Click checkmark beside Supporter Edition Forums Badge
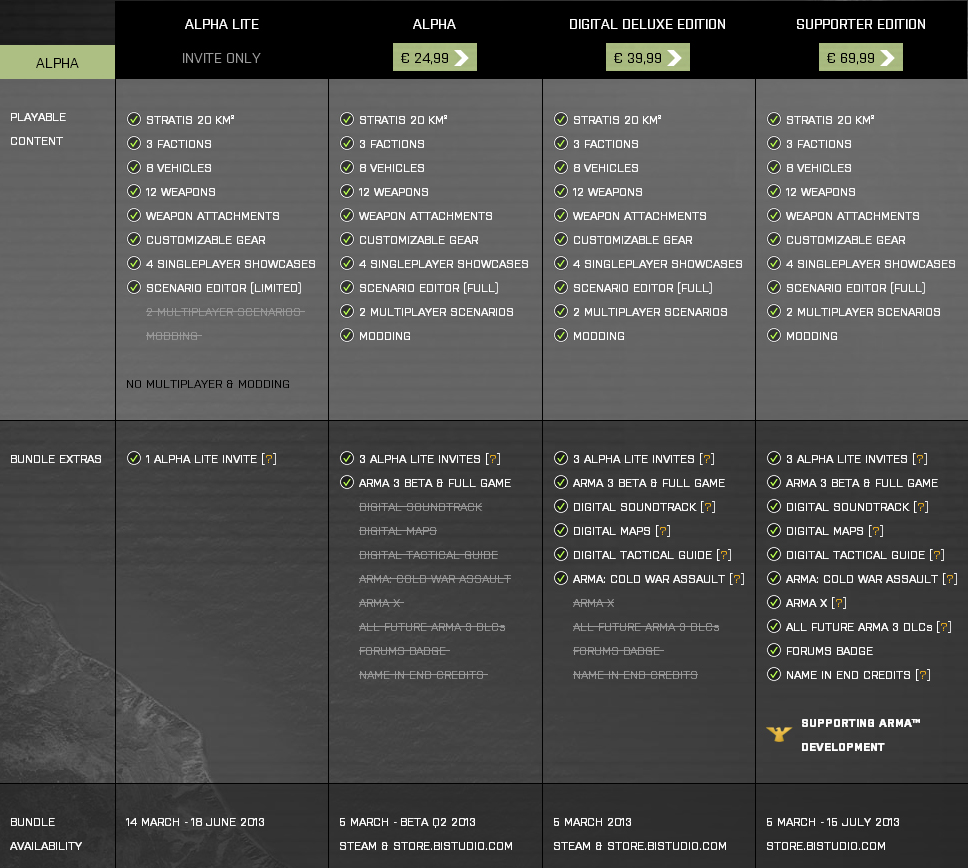Viewport: 968px width, 868px height. click(x=774, y=650)
